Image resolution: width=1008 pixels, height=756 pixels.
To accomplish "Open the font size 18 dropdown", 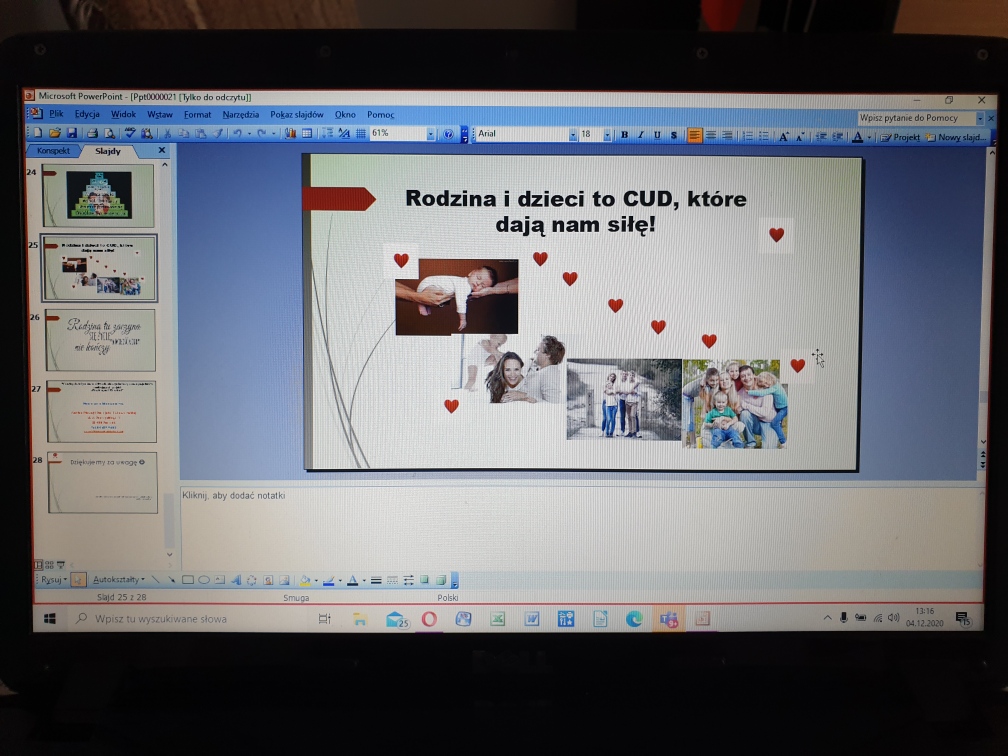I will tap(607, 135).
